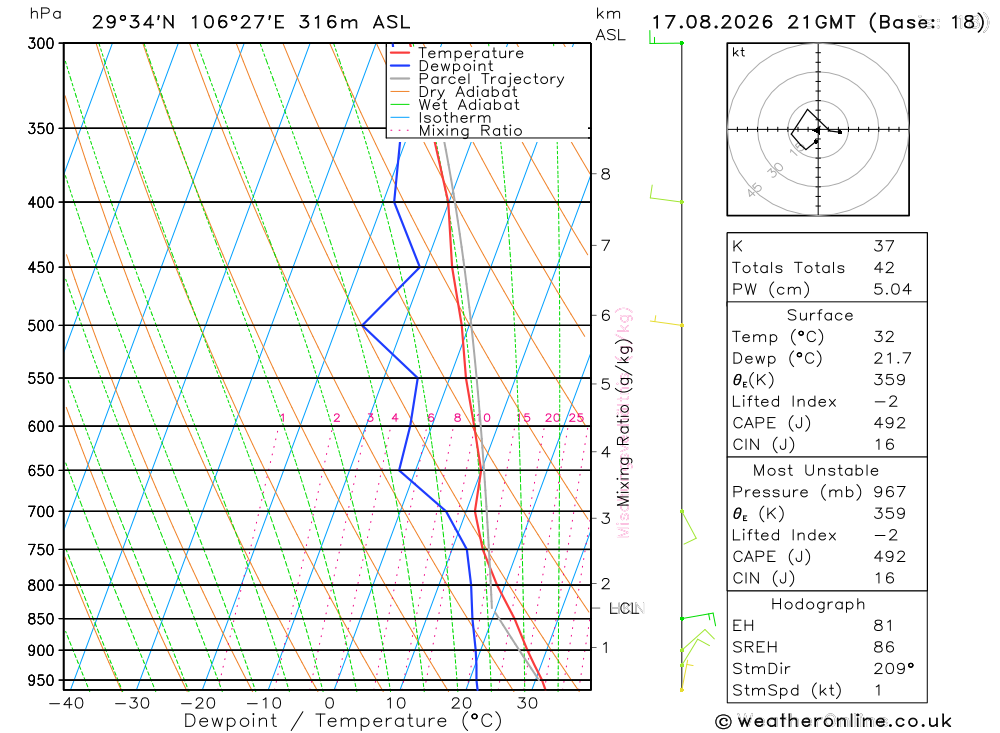Click the 700 hPa pressure label
This screenshot has height=733, width=1000.
click(41, 512)
